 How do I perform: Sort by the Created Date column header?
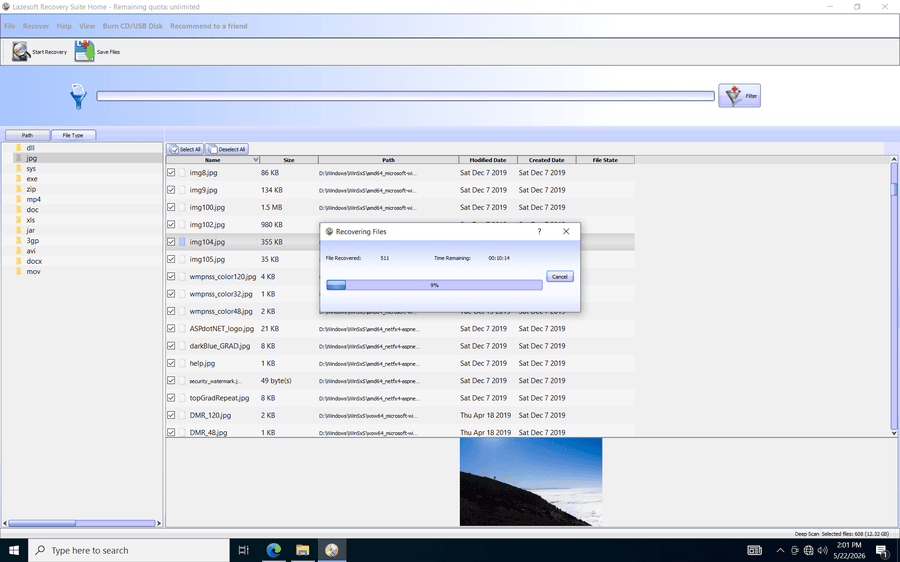click(546, 160)
